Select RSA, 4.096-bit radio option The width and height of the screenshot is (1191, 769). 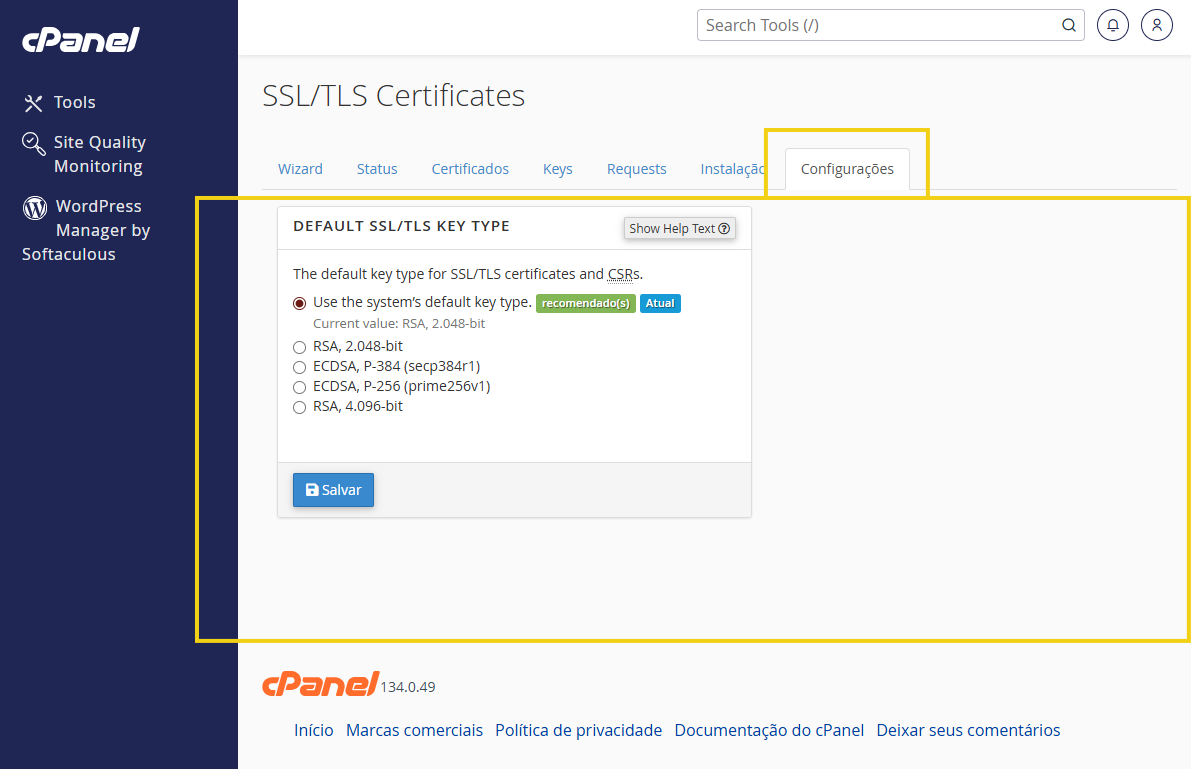pyautogui.click(x=299, y=407)
